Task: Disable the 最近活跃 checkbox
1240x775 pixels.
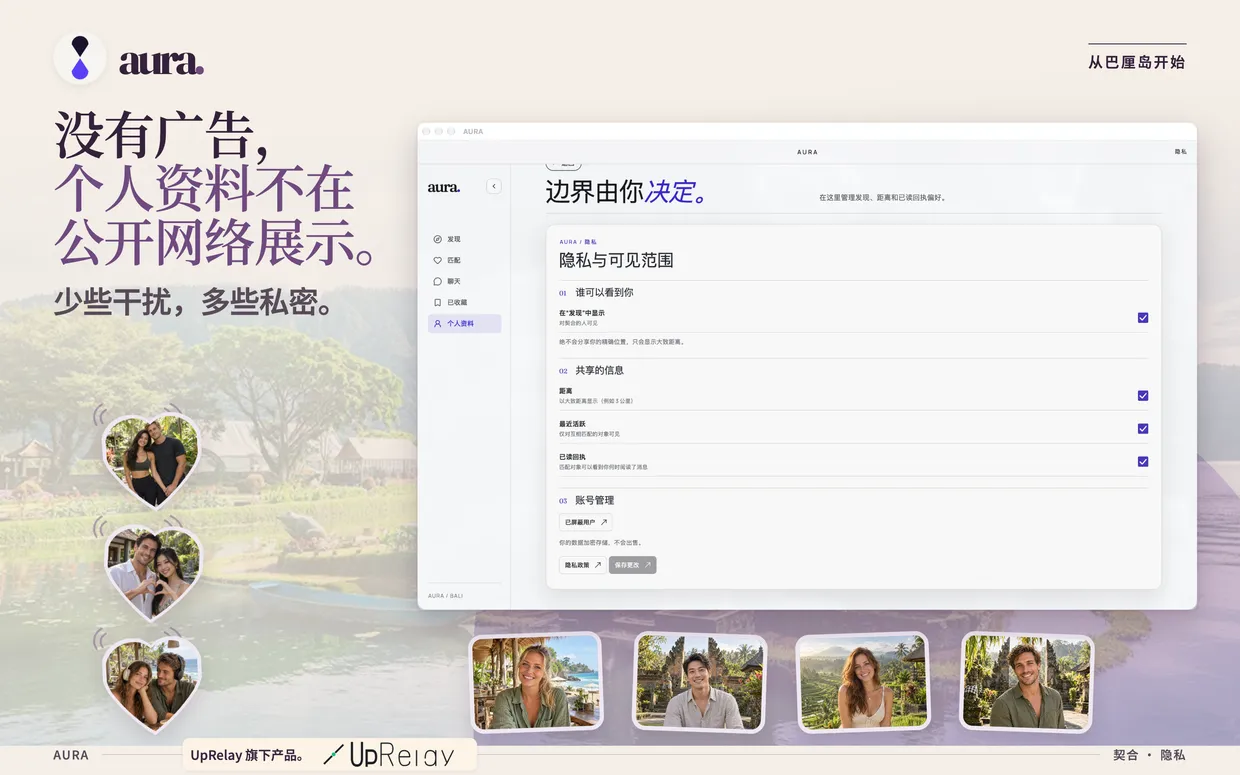Action: 1143,429
